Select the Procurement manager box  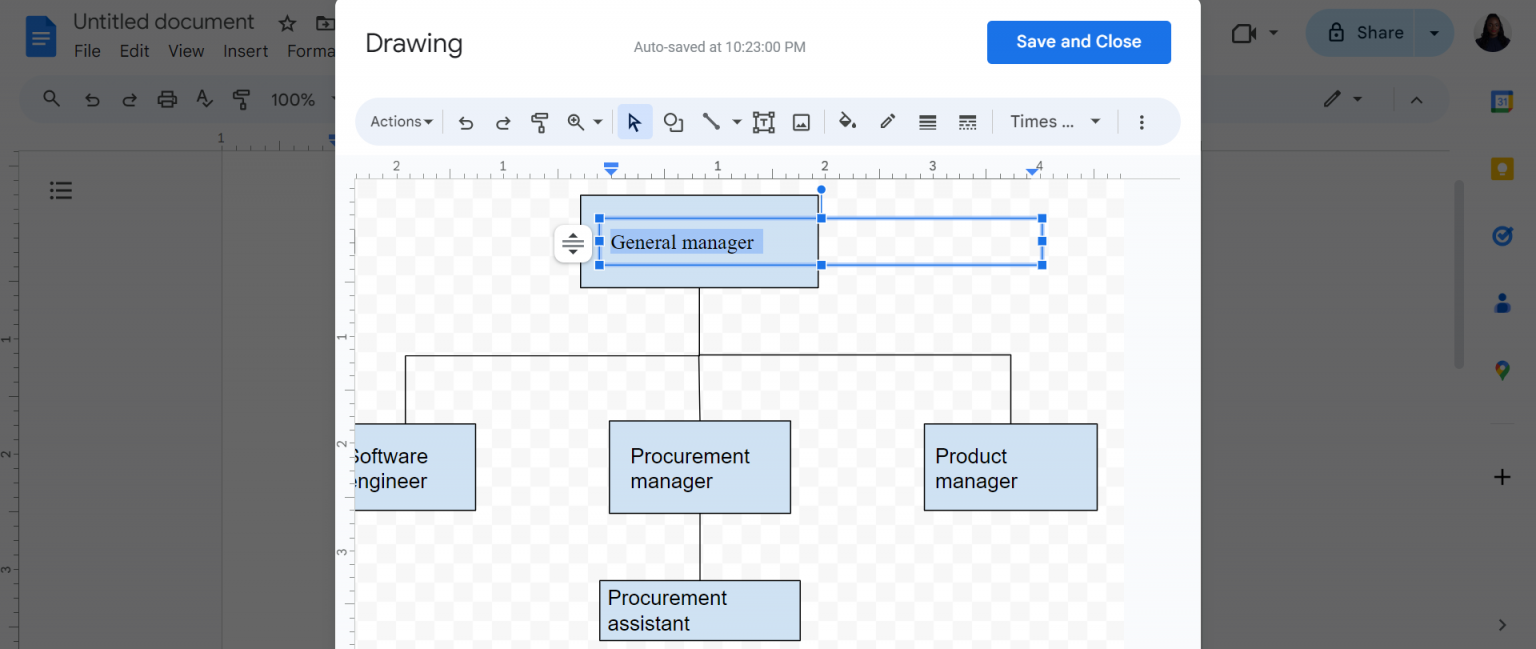coord(699,467)
